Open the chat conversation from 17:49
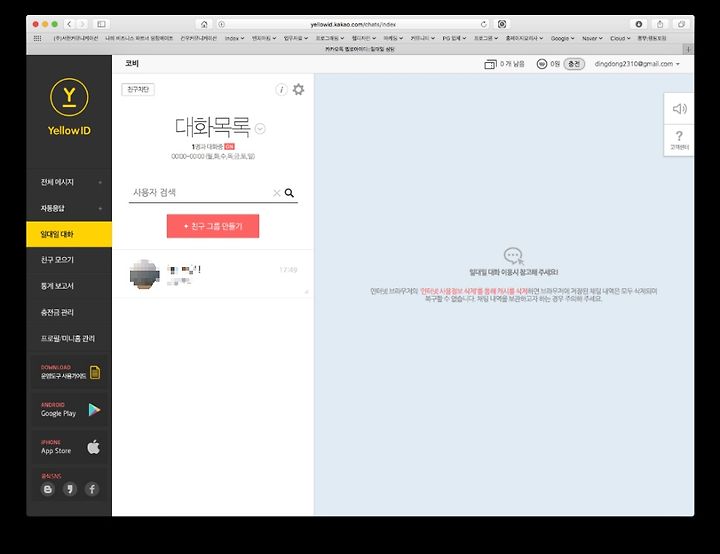Viewport: 720px width, 554px height. [213, 274]
